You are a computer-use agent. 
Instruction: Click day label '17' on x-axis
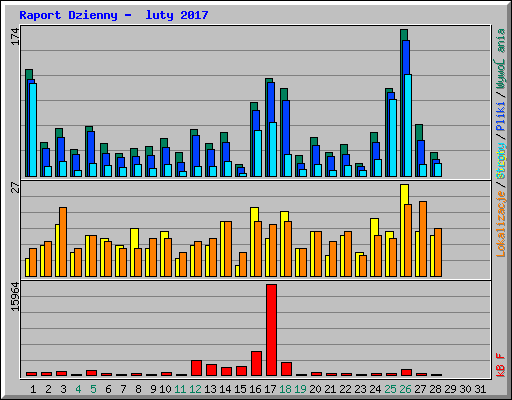(270, 389)
